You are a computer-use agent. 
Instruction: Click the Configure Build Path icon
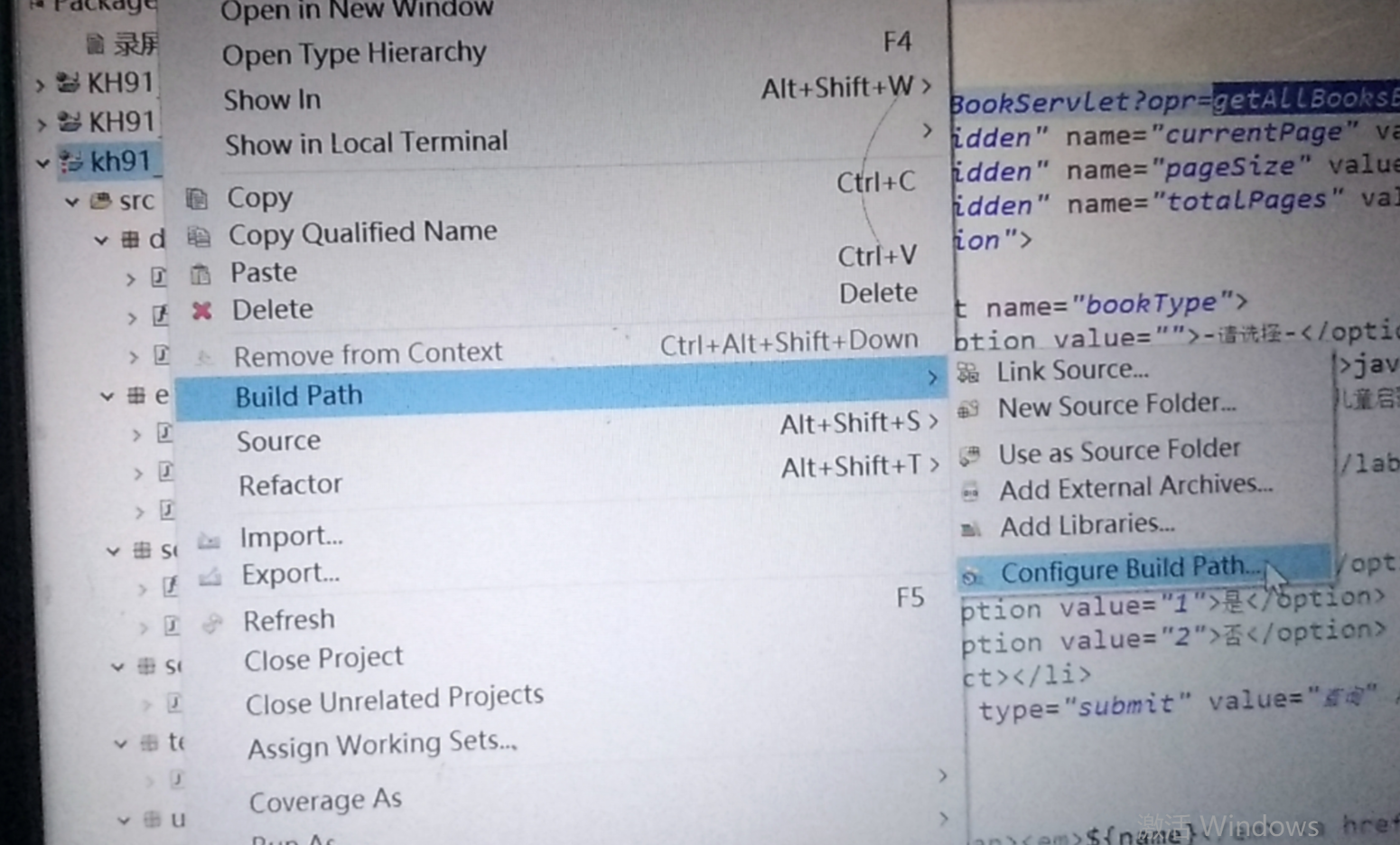click(x=971, y=577)
